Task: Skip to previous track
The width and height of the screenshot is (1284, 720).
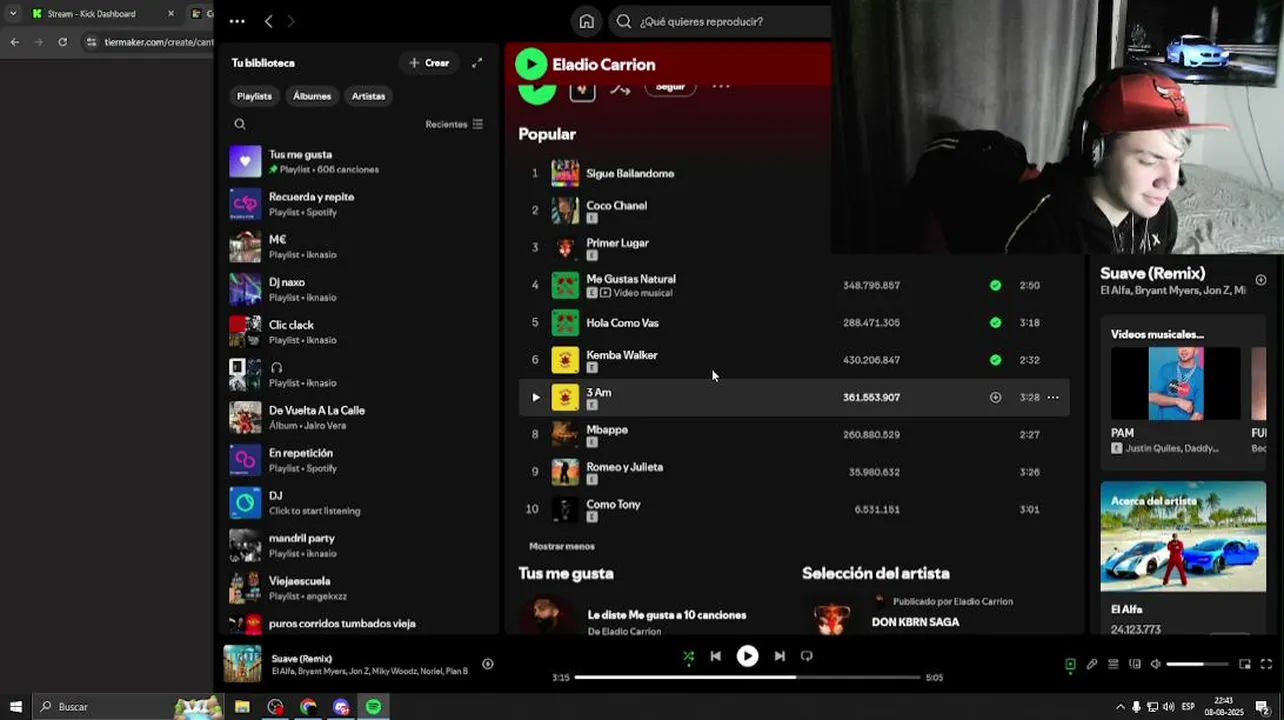Action: click(x=715, y=656)
